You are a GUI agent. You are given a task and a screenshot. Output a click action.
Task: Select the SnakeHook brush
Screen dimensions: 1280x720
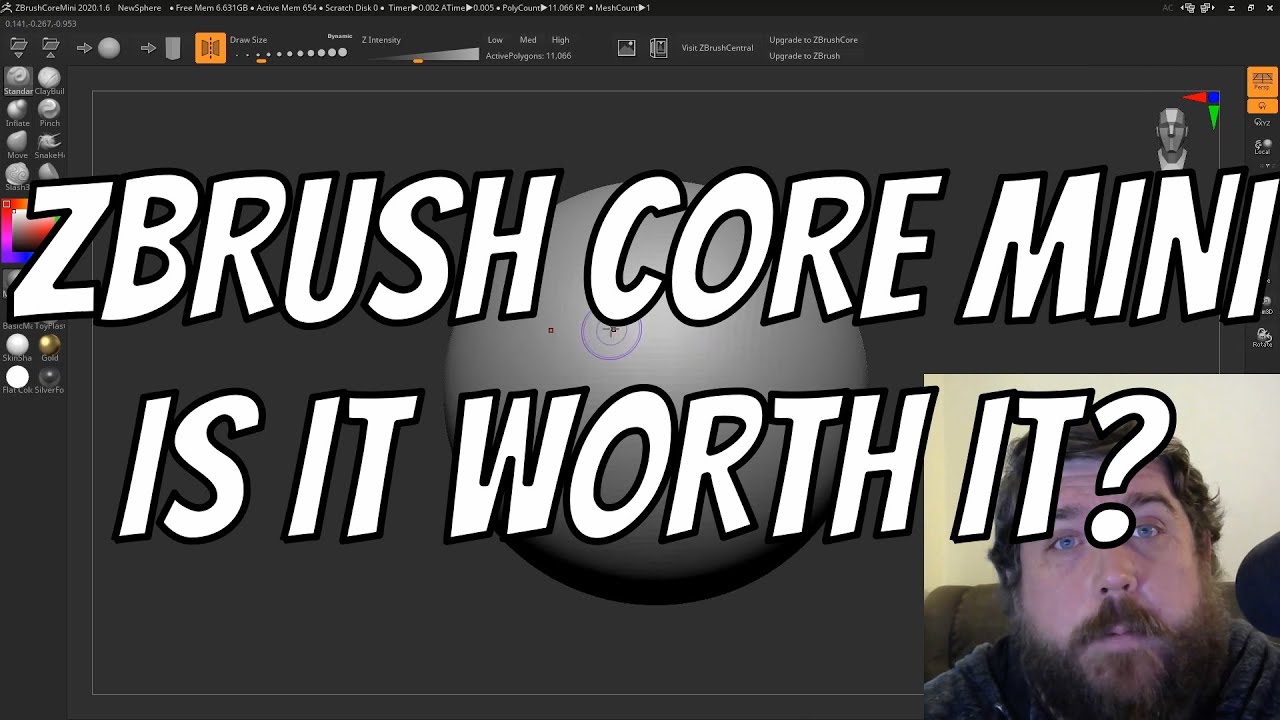coord(49,145)
